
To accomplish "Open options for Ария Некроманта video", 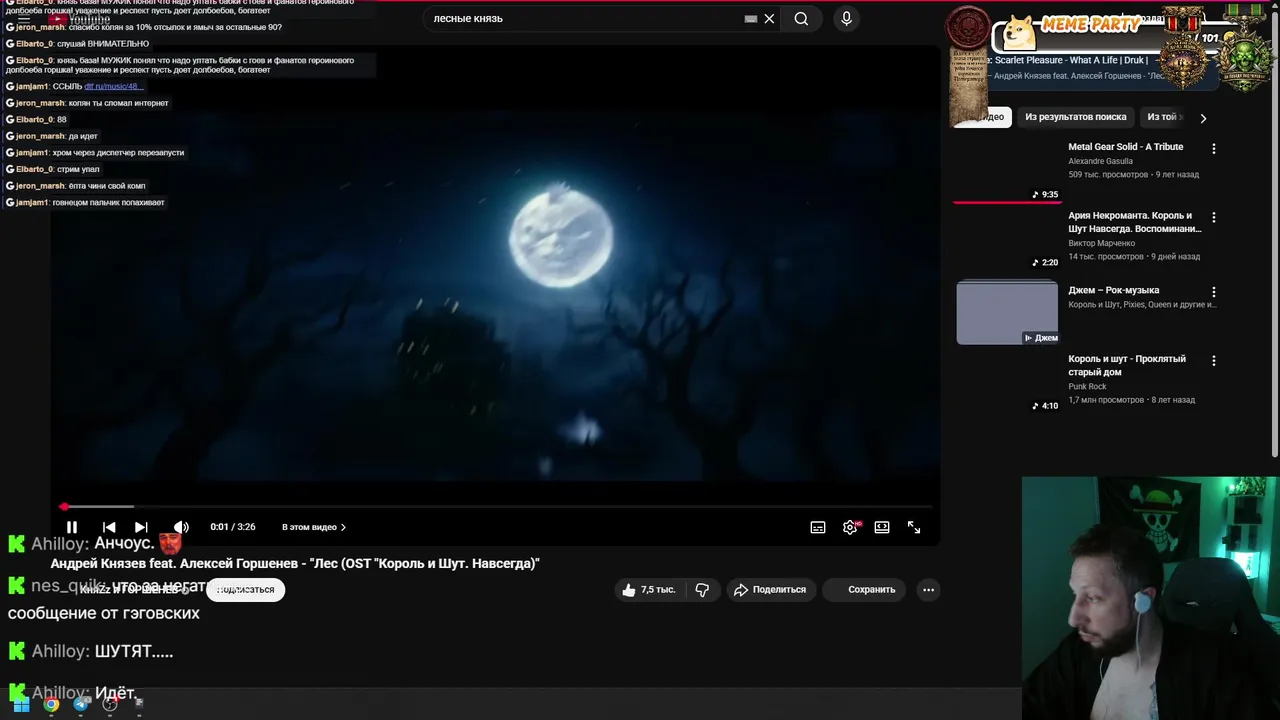I will pos(1214,217).
